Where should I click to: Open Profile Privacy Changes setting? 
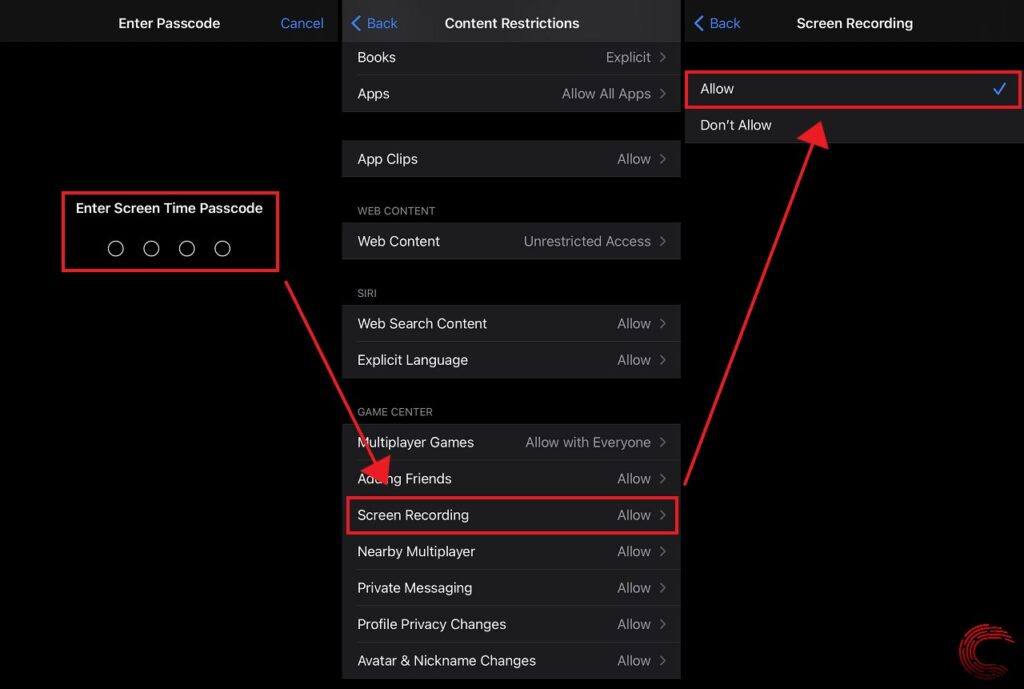pos(511,624)
